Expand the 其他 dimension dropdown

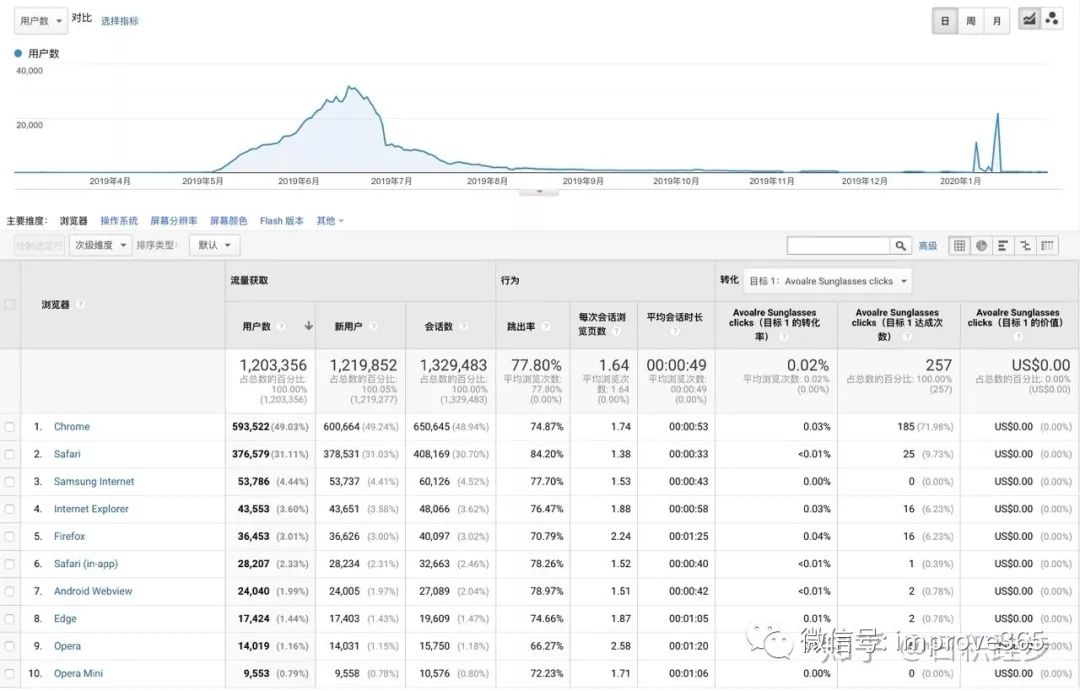coord(330,220)
